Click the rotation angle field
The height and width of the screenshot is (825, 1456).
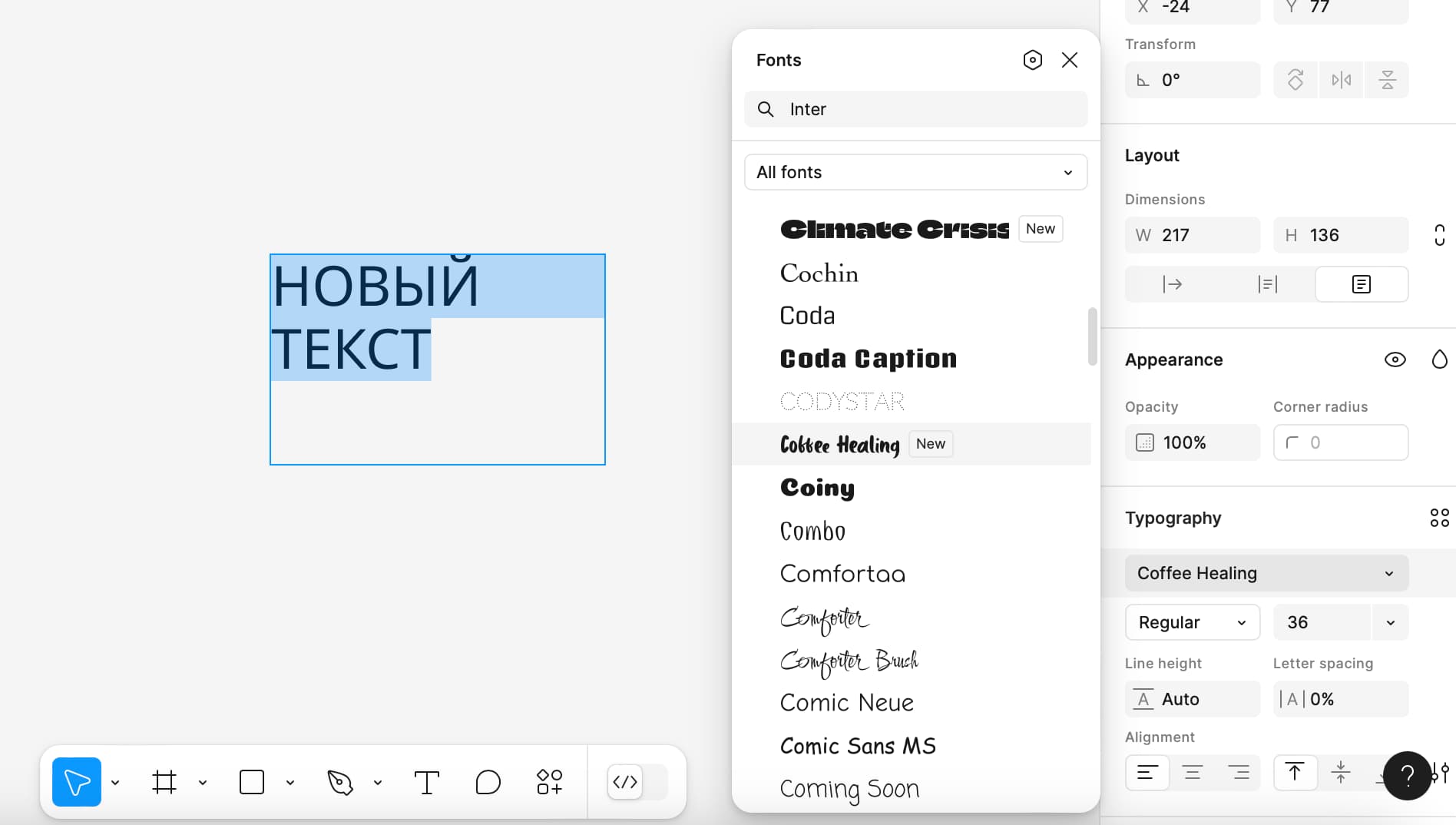[1193, 80]
